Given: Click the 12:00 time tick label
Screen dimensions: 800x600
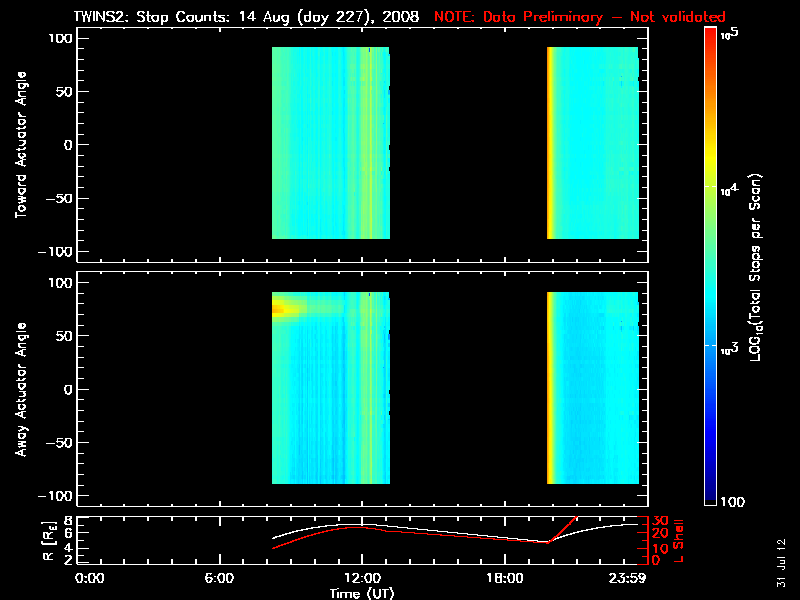Looking at the screenshot, I should (363, 578).
